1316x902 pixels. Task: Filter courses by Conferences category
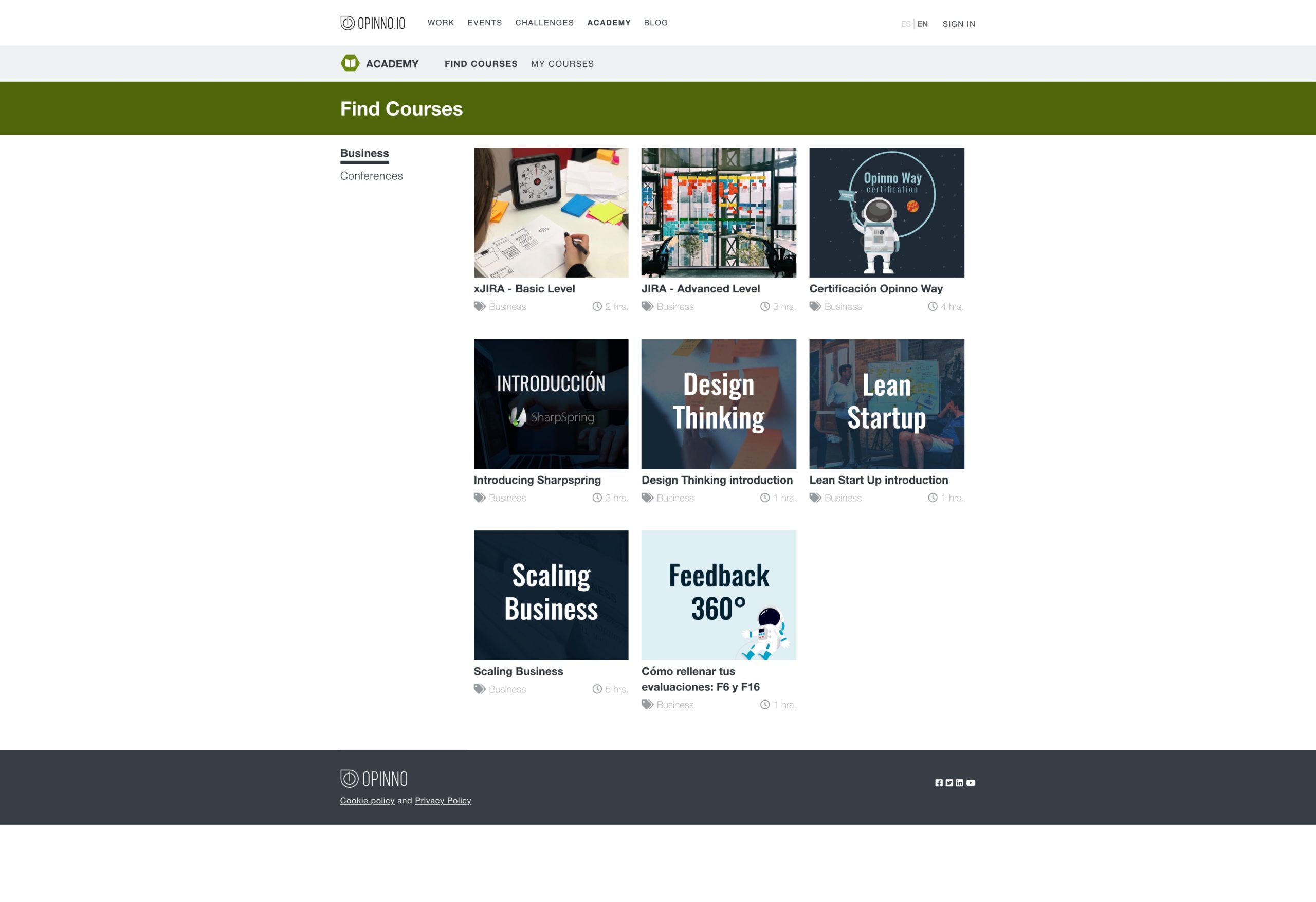(372, 176)
